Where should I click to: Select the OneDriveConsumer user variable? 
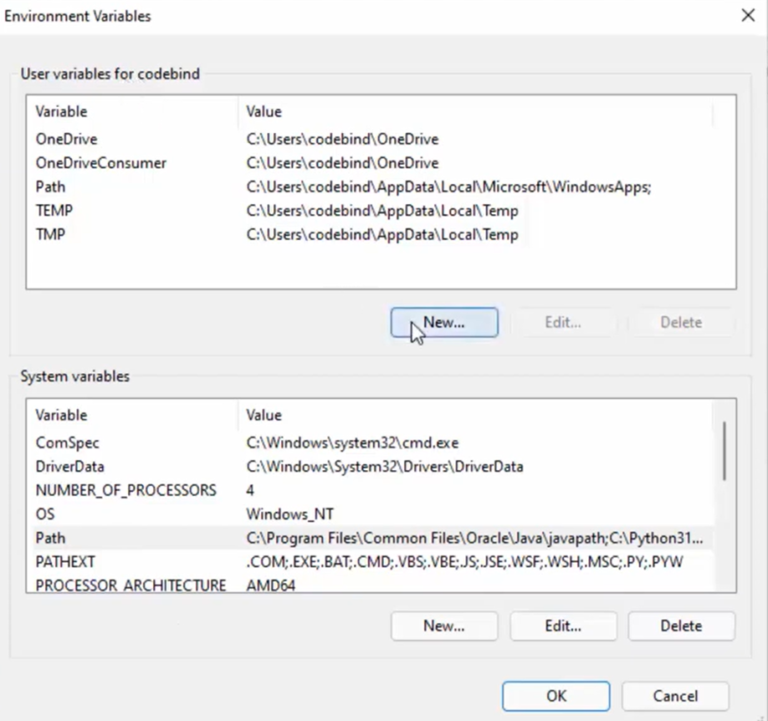click(x=101, y=163)
